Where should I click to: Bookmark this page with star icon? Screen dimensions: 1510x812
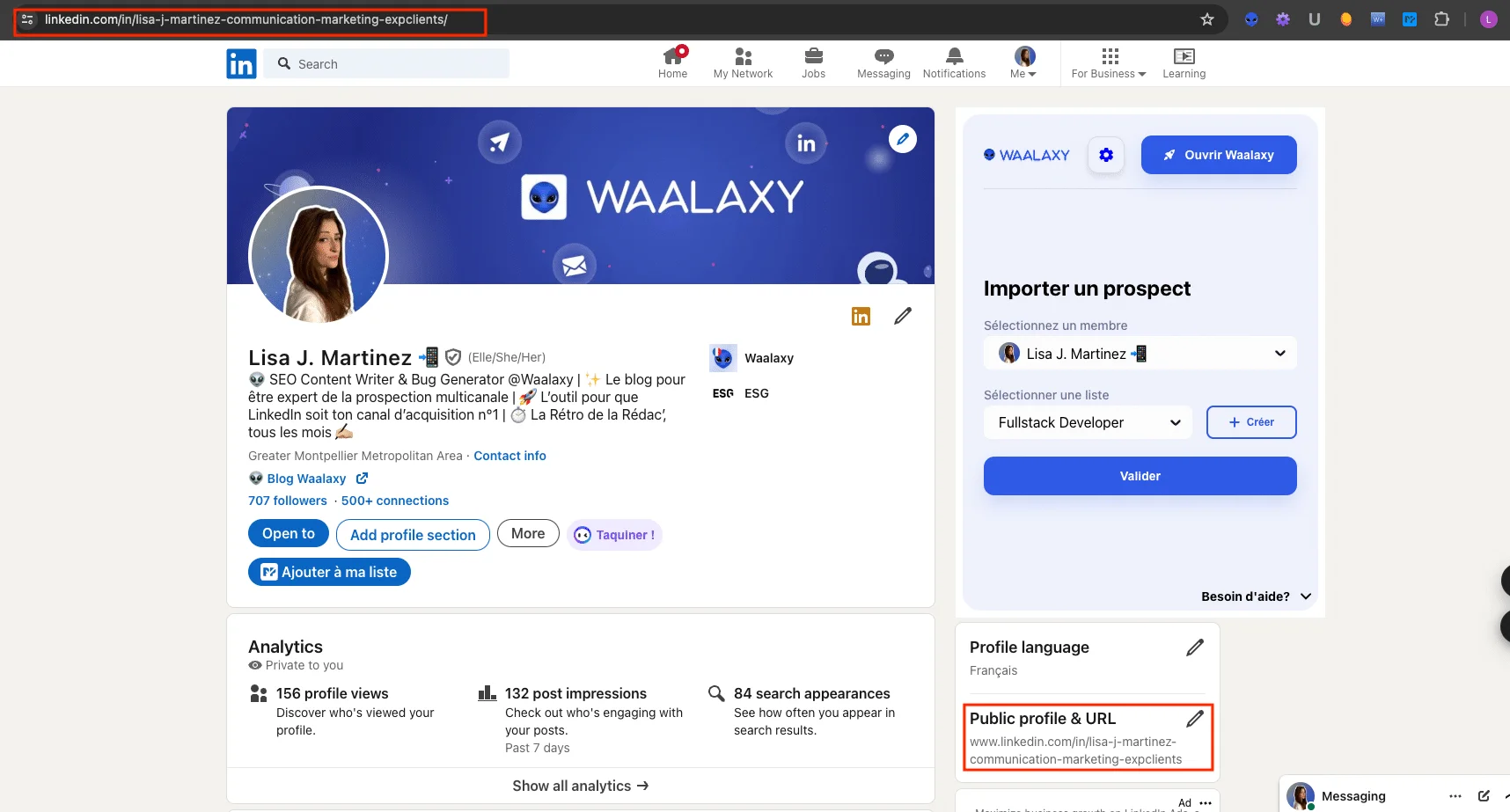pyautogui.click(x=1207, y=19)
